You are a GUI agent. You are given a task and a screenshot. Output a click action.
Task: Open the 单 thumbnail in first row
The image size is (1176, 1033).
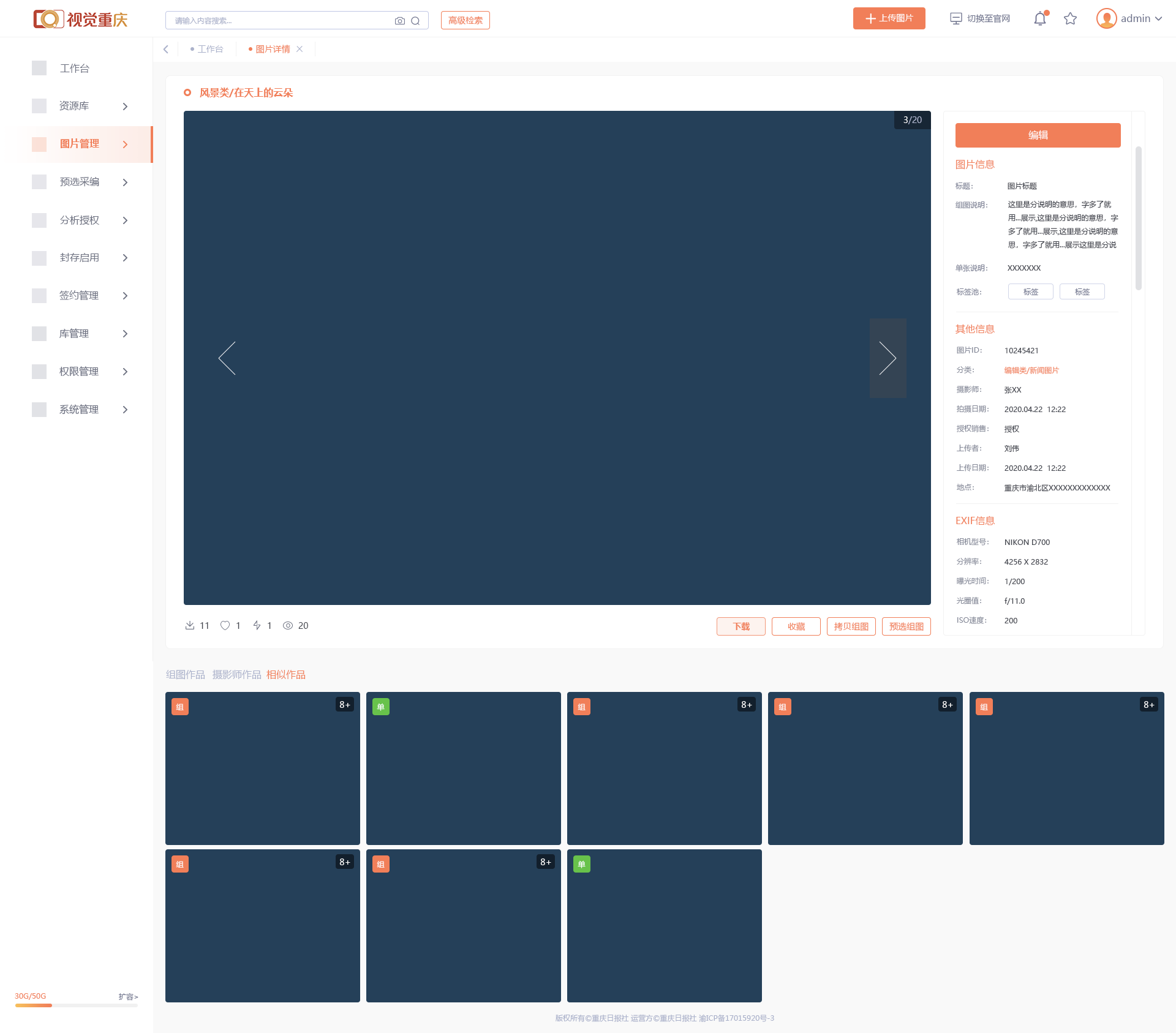pos(464,768)
